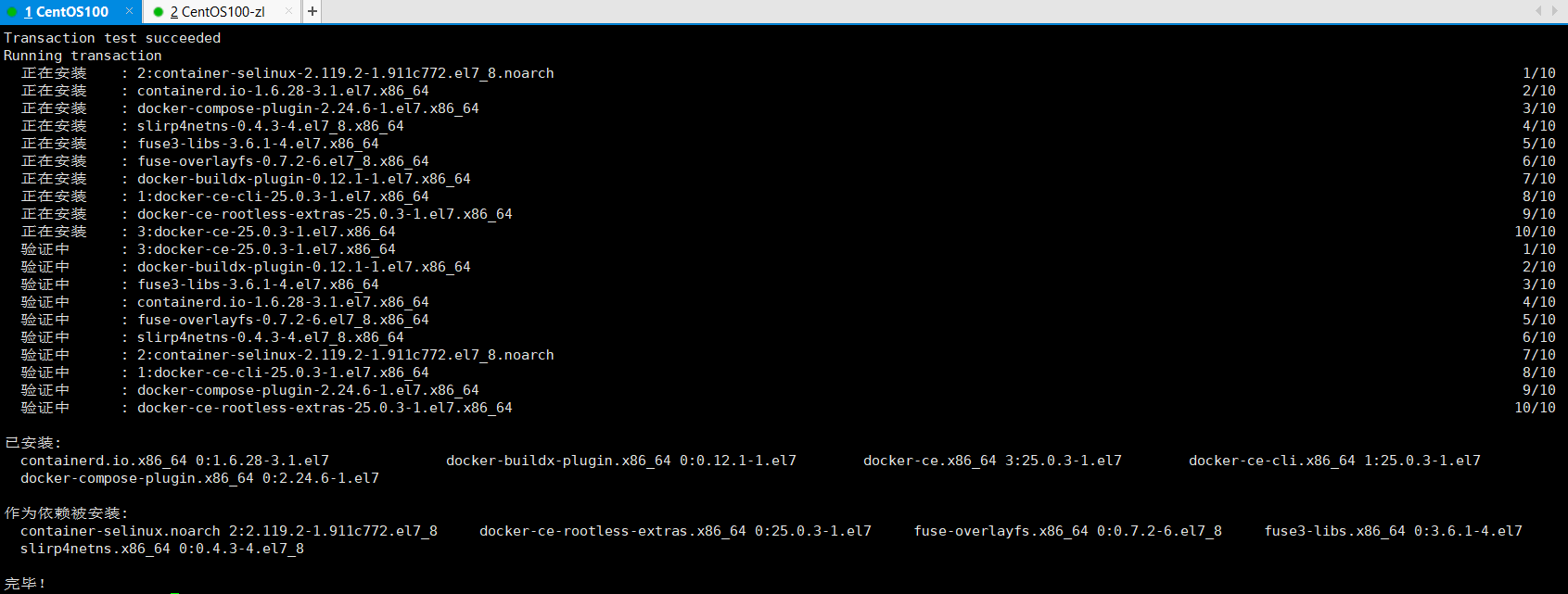
Task: Click the 验证中 line for fuse3-libs-3.6.1-4.el7.x86_64
Action: (788, 284)
